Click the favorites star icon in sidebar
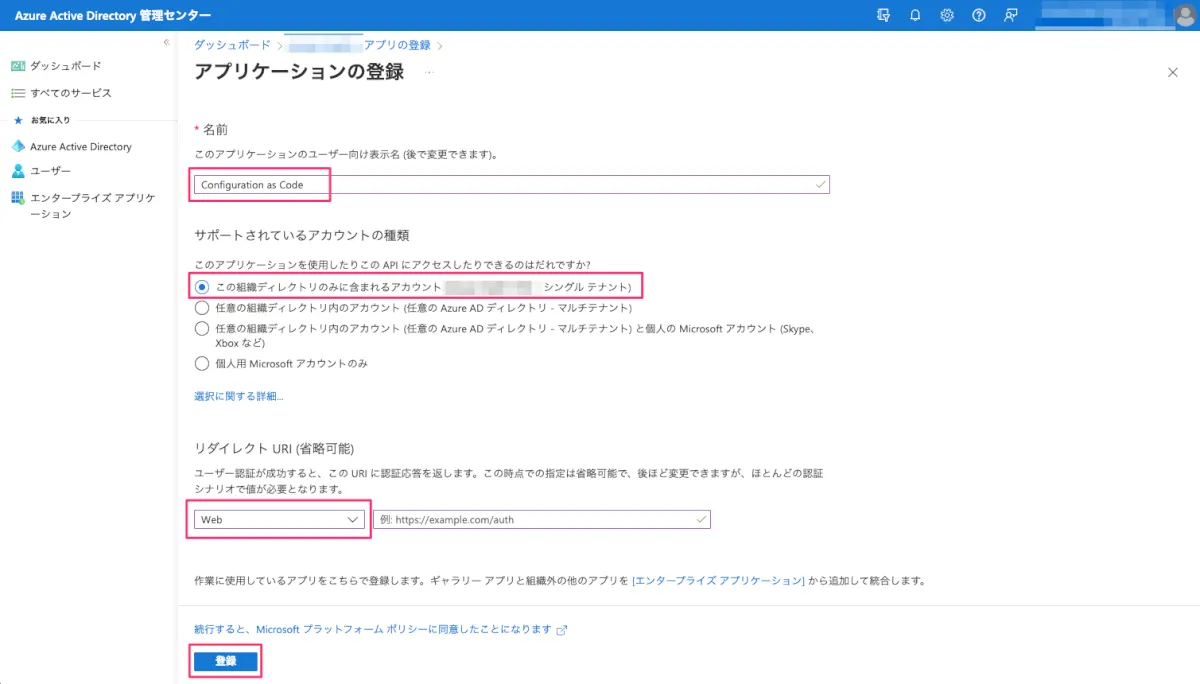The height and width of the screenshot is (684, 1200). [17, 120]
